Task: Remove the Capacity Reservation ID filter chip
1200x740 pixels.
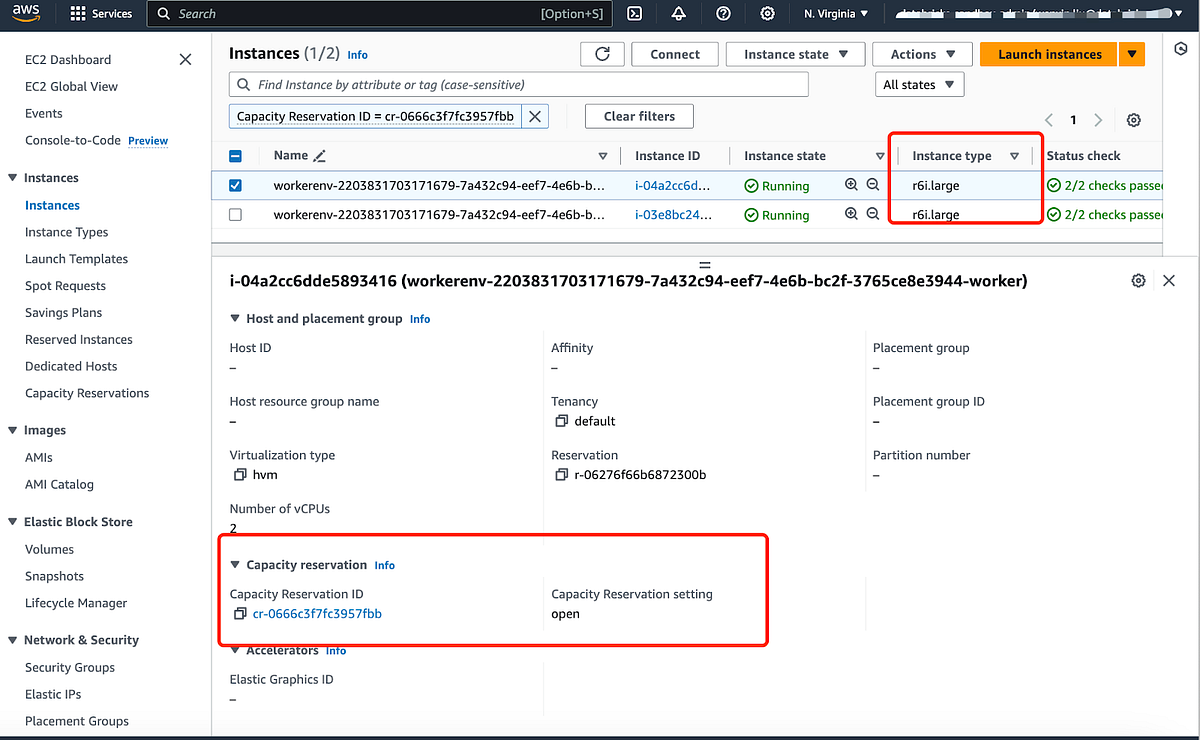Action: [x=535, y=116]
